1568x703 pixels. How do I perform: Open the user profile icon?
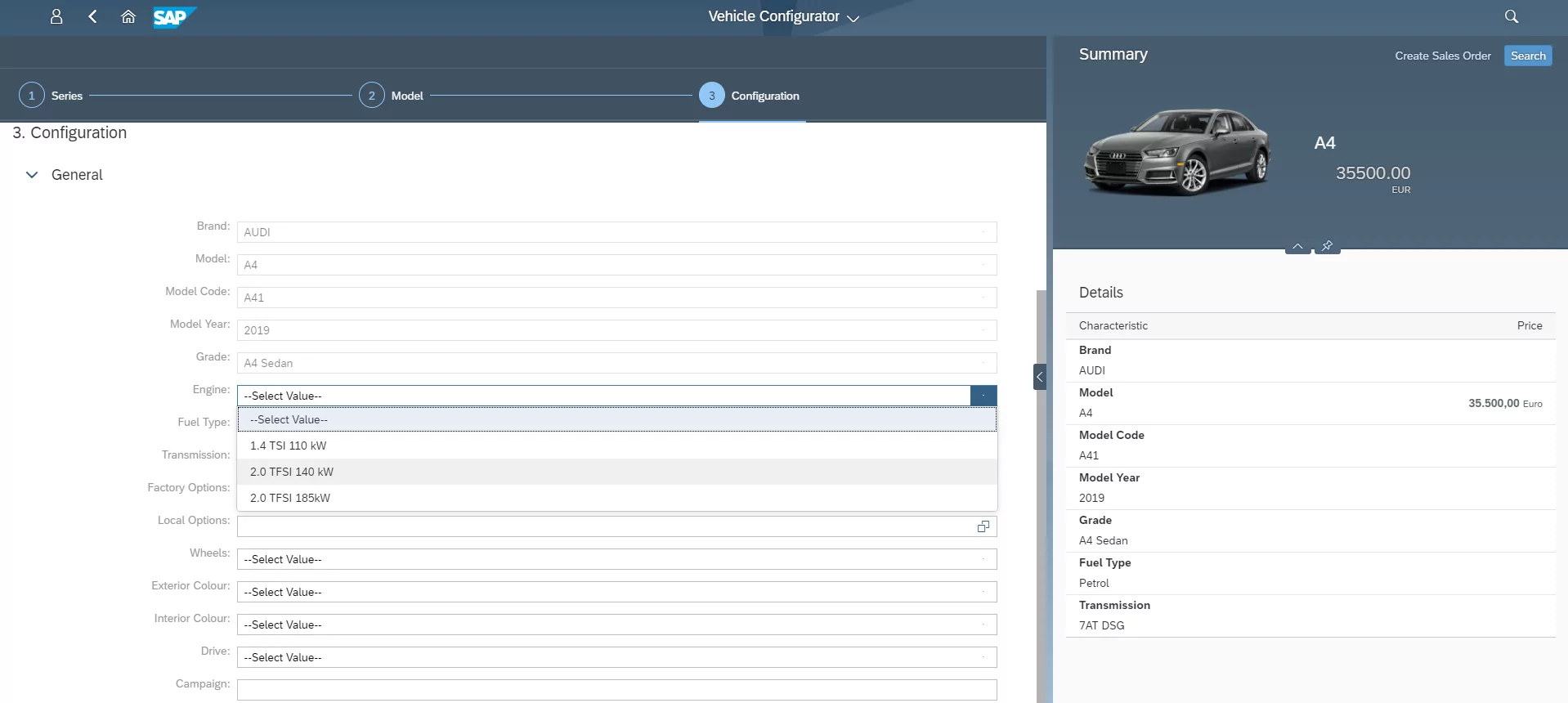pyautogui.click(x=56, y=16)
